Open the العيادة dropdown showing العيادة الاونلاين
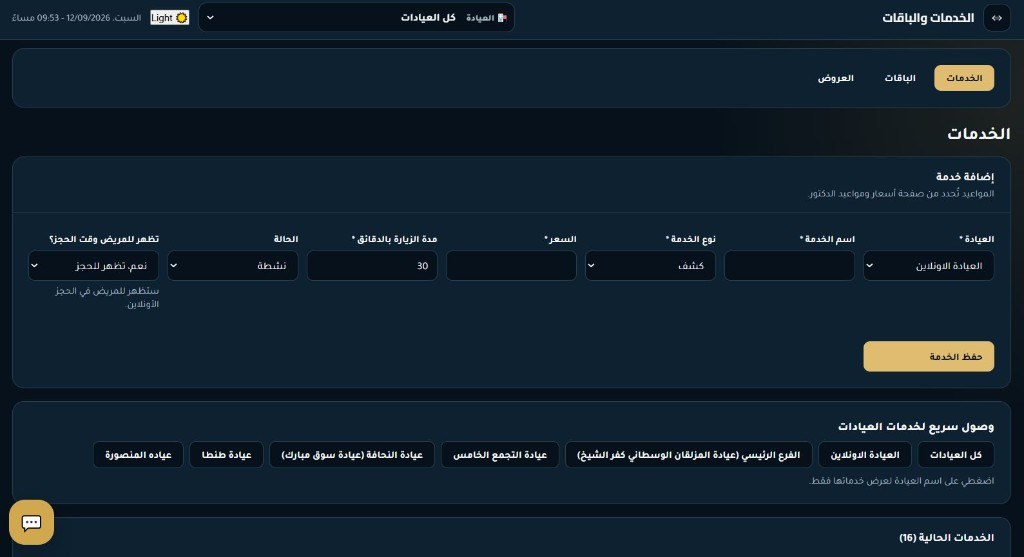Image resolution: width=1024 pixels, height=557 pixels. click(929, 266)
